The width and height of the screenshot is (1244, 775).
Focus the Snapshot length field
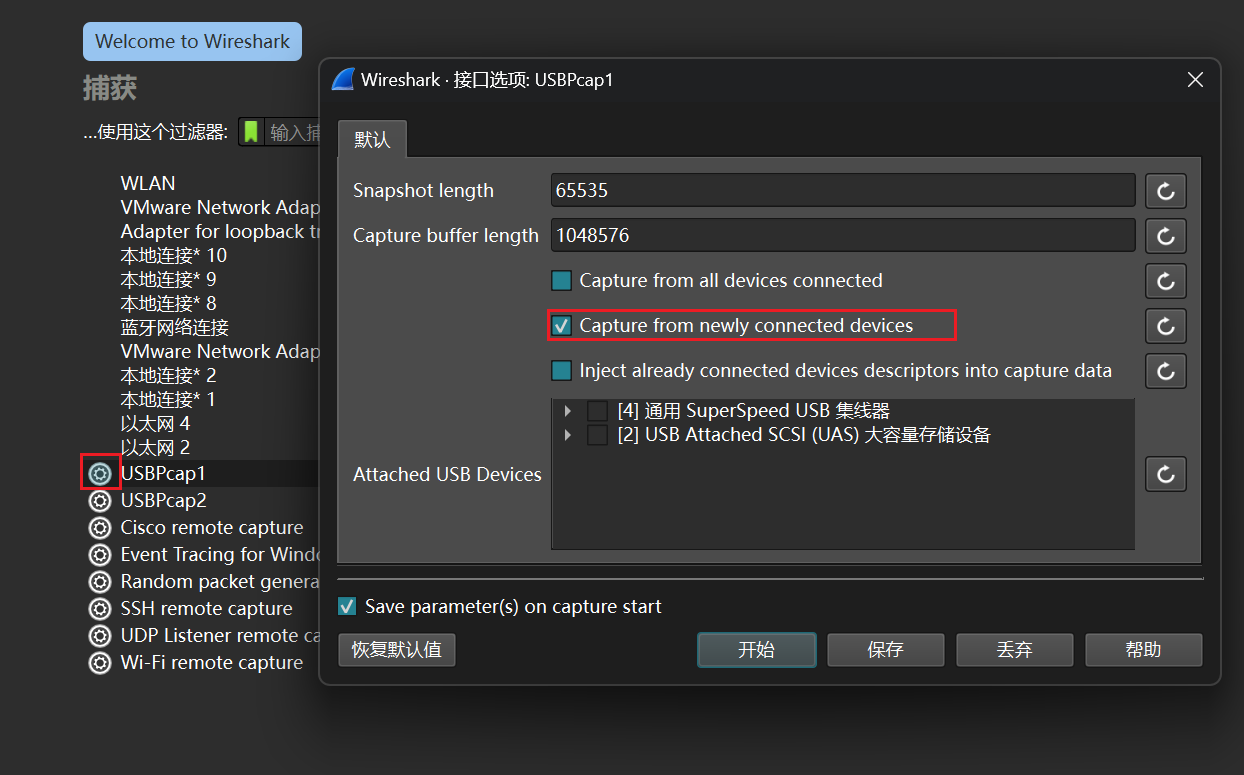[843, 190]
